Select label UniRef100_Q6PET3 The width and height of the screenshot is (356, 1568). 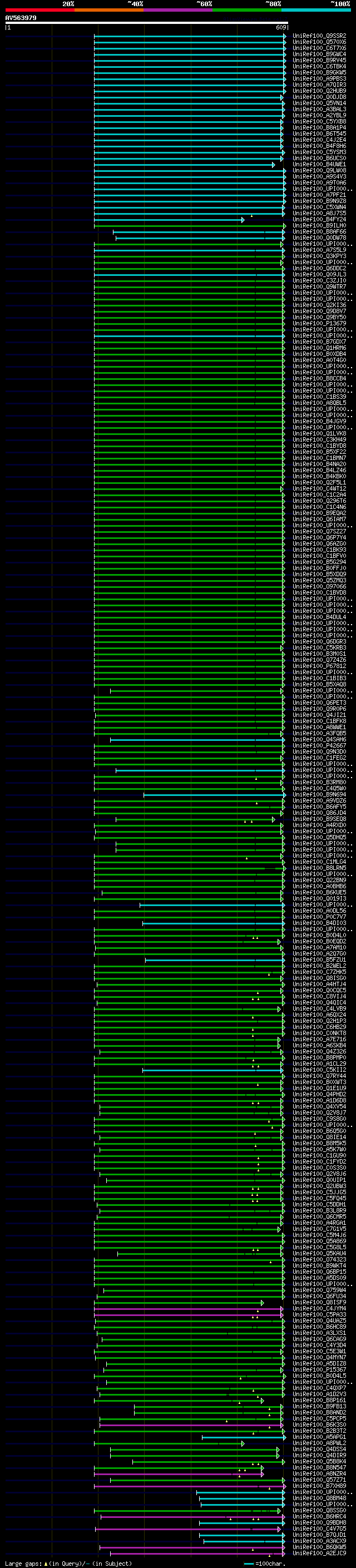click(x=319, y=703)
